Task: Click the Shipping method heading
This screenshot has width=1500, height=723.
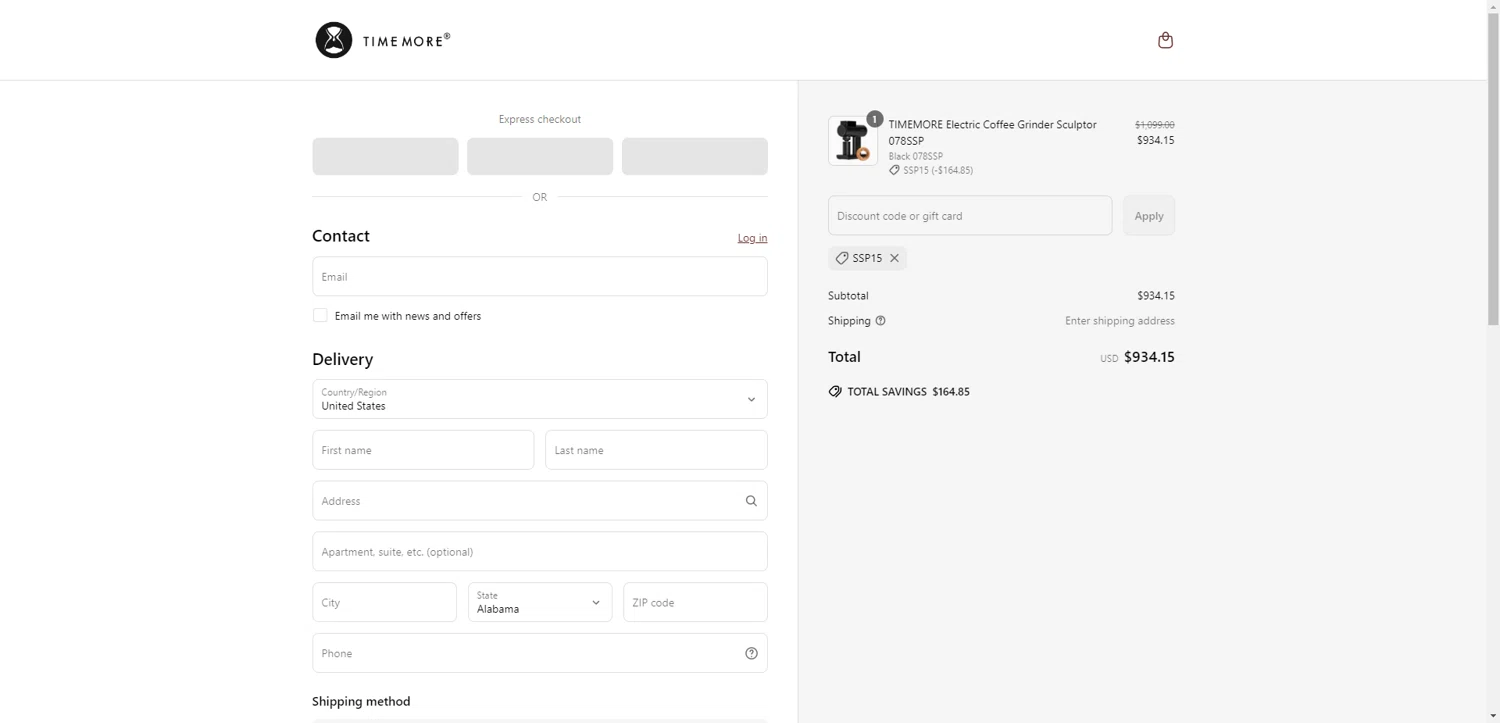Action: coord(361,701)
